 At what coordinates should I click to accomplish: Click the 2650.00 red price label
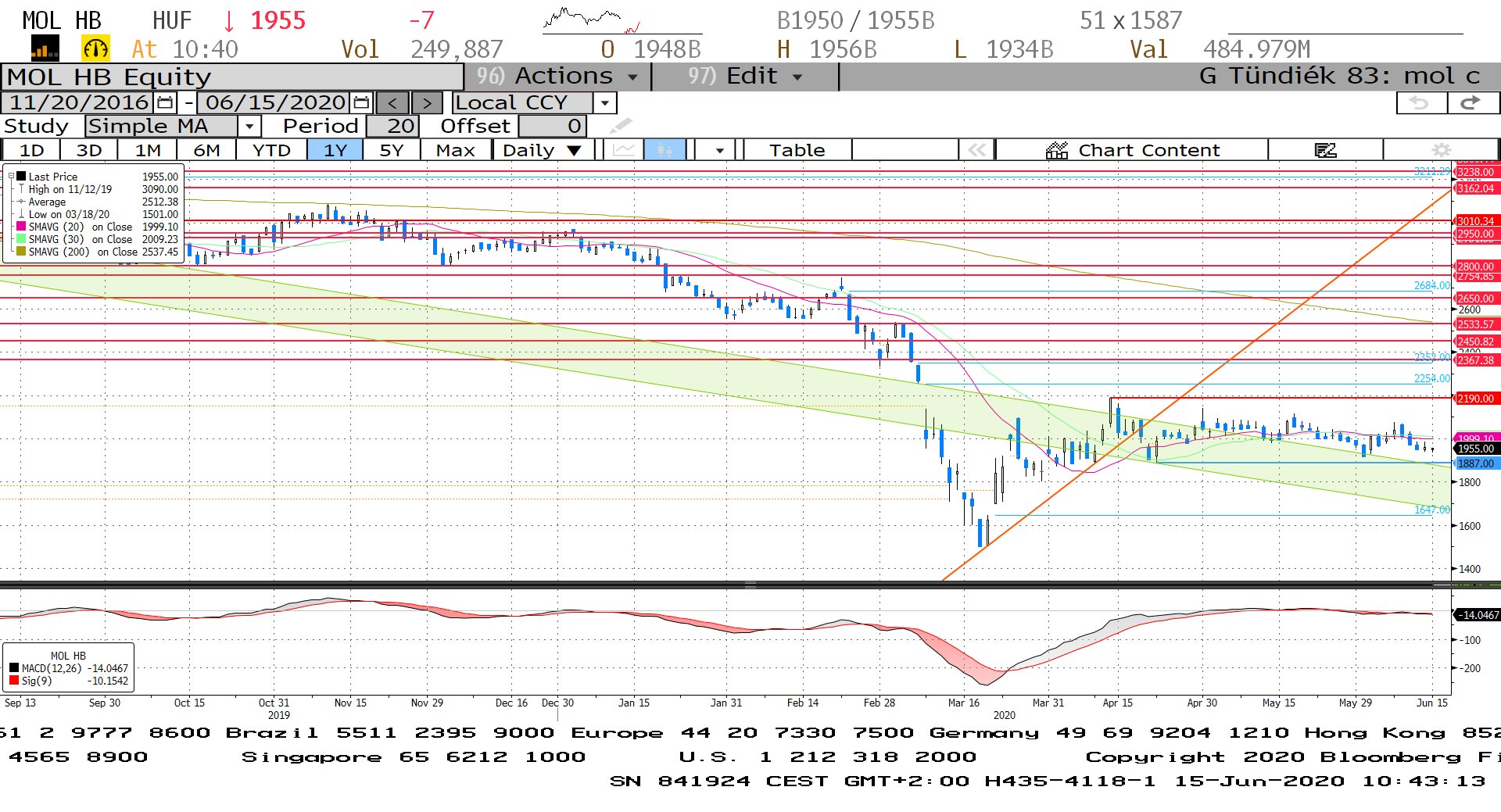pos(1475,299)
